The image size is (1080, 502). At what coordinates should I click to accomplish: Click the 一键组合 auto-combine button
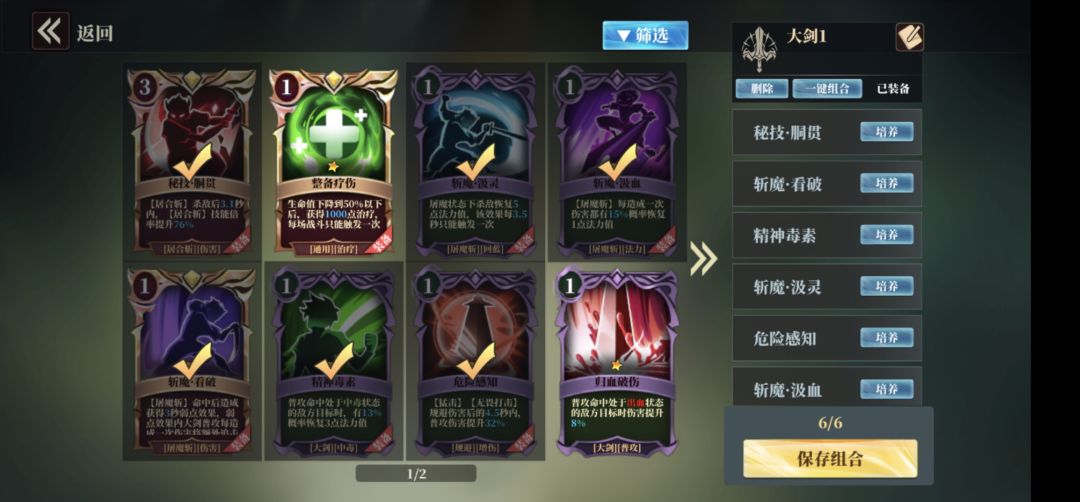click(x=827, y=88)
